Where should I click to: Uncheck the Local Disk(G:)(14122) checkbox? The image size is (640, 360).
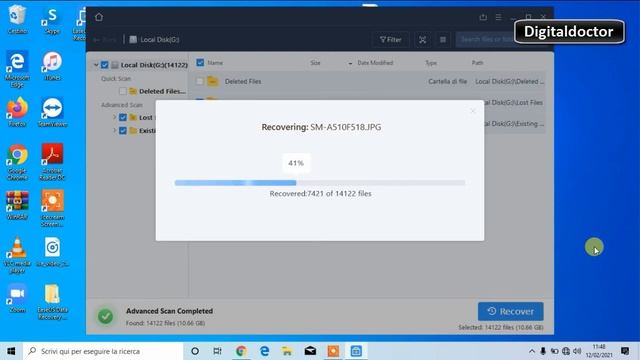point(104,65)
